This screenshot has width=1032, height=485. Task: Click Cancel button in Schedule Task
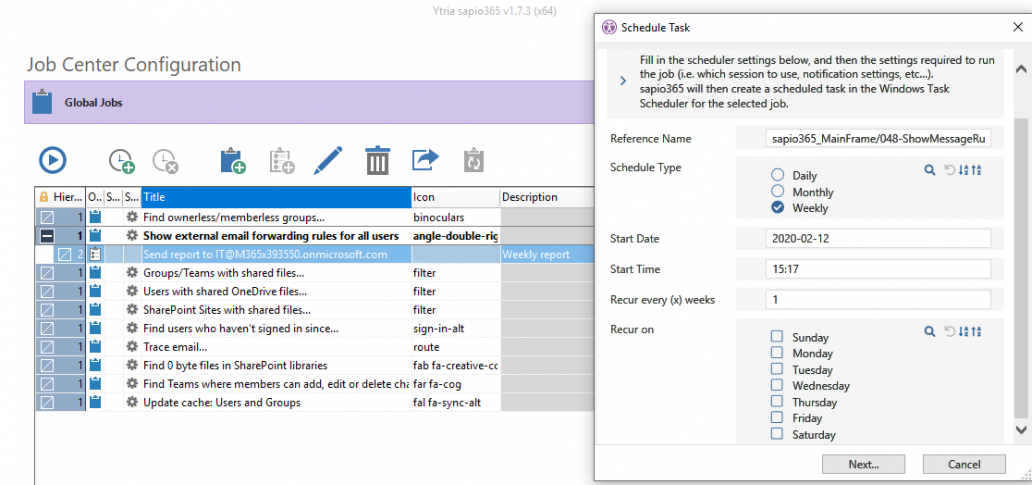pyautogui.click(x=964, y=464)
